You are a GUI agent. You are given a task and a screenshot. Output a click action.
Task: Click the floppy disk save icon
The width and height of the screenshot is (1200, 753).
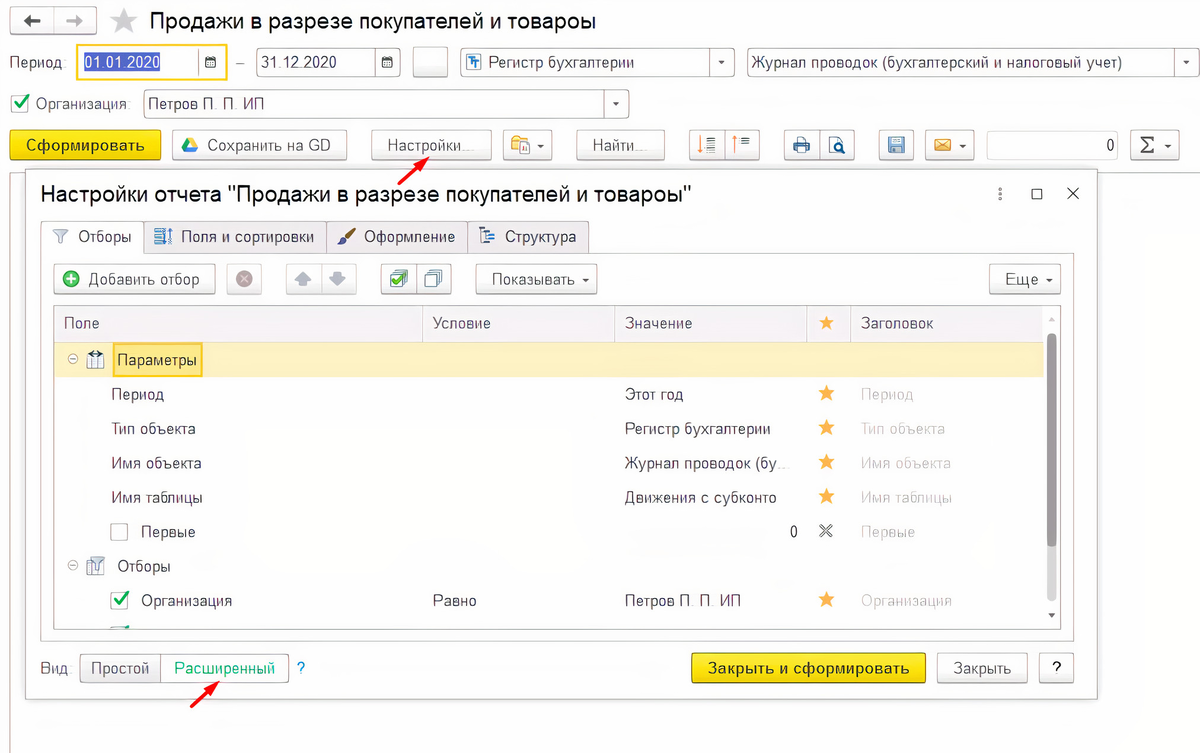click(x=895, y=144)
